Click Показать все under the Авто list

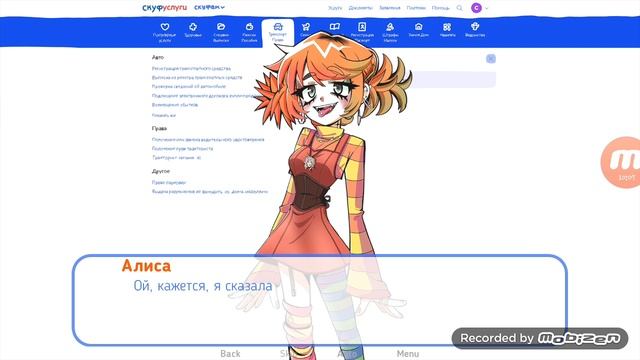[164, 115]
